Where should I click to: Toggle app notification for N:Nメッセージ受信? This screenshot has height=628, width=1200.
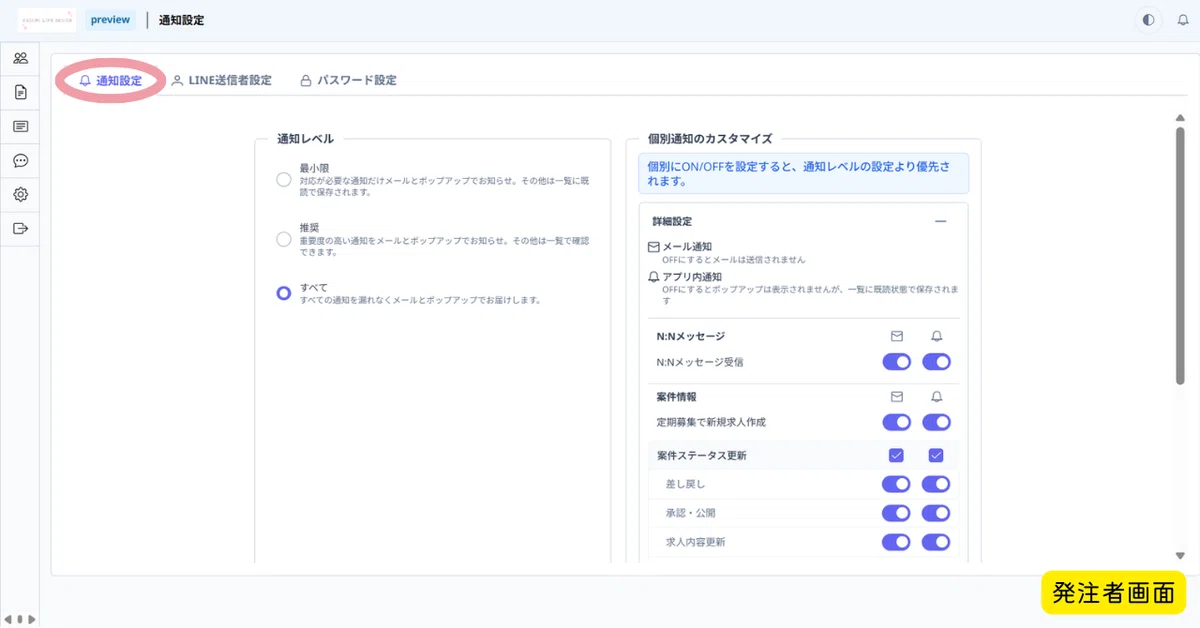(x=936, y=362)
